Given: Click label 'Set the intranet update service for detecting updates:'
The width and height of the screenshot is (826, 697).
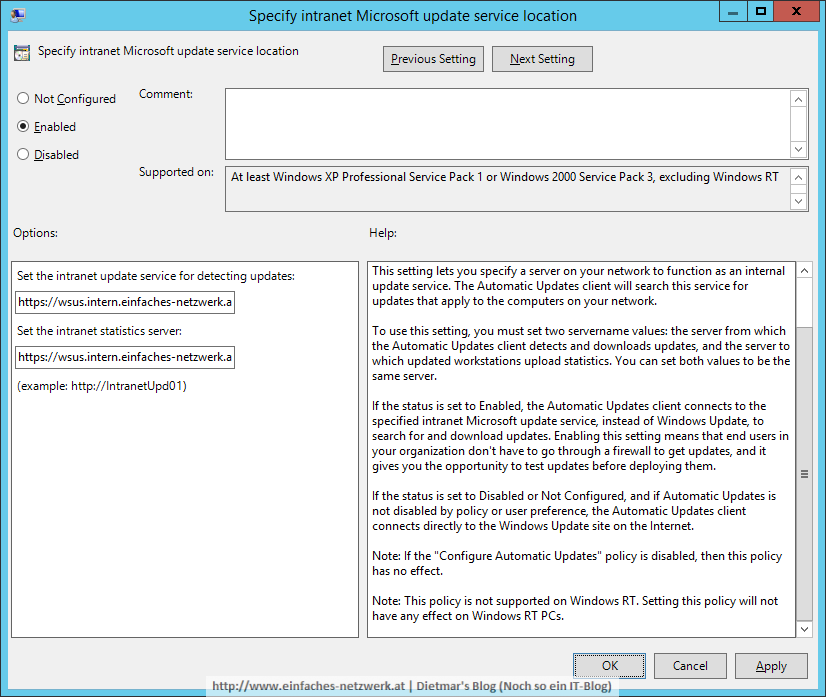Looking at the screenshot, I should tap(156, 276).
